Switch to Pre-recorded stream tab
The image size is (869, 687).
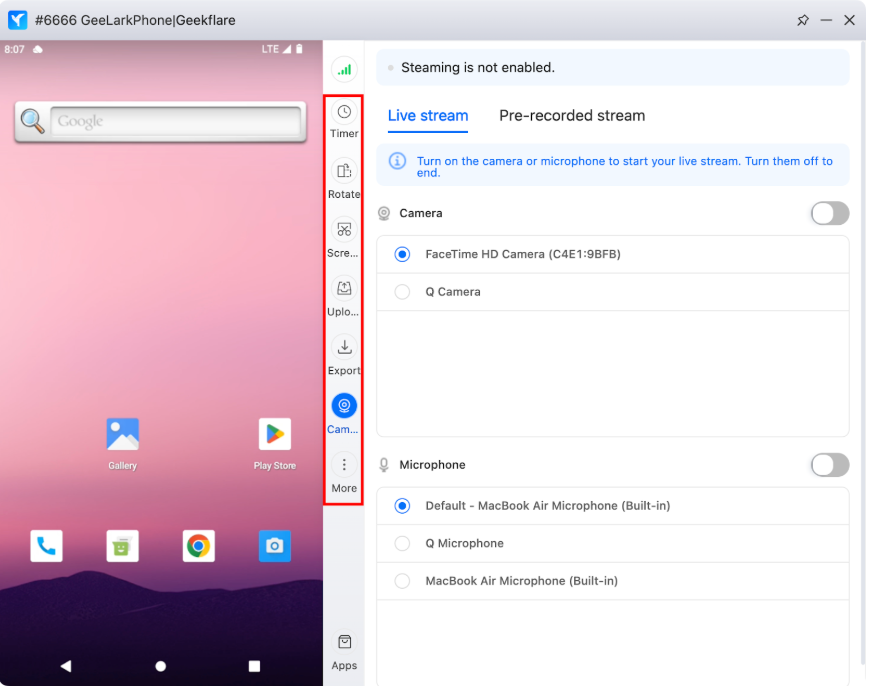[x=572, y=116]
